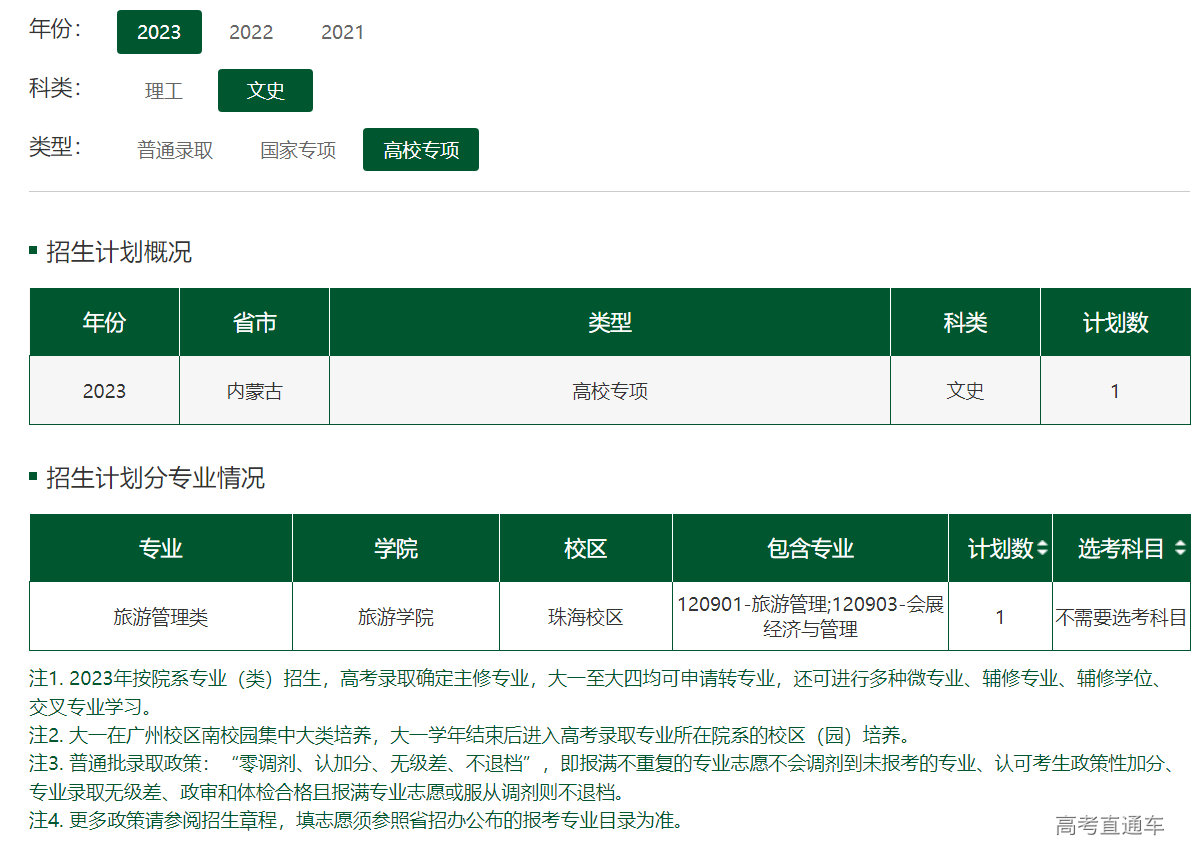
Task: Switch 科类 to 理工
Action: pos(163,90)
